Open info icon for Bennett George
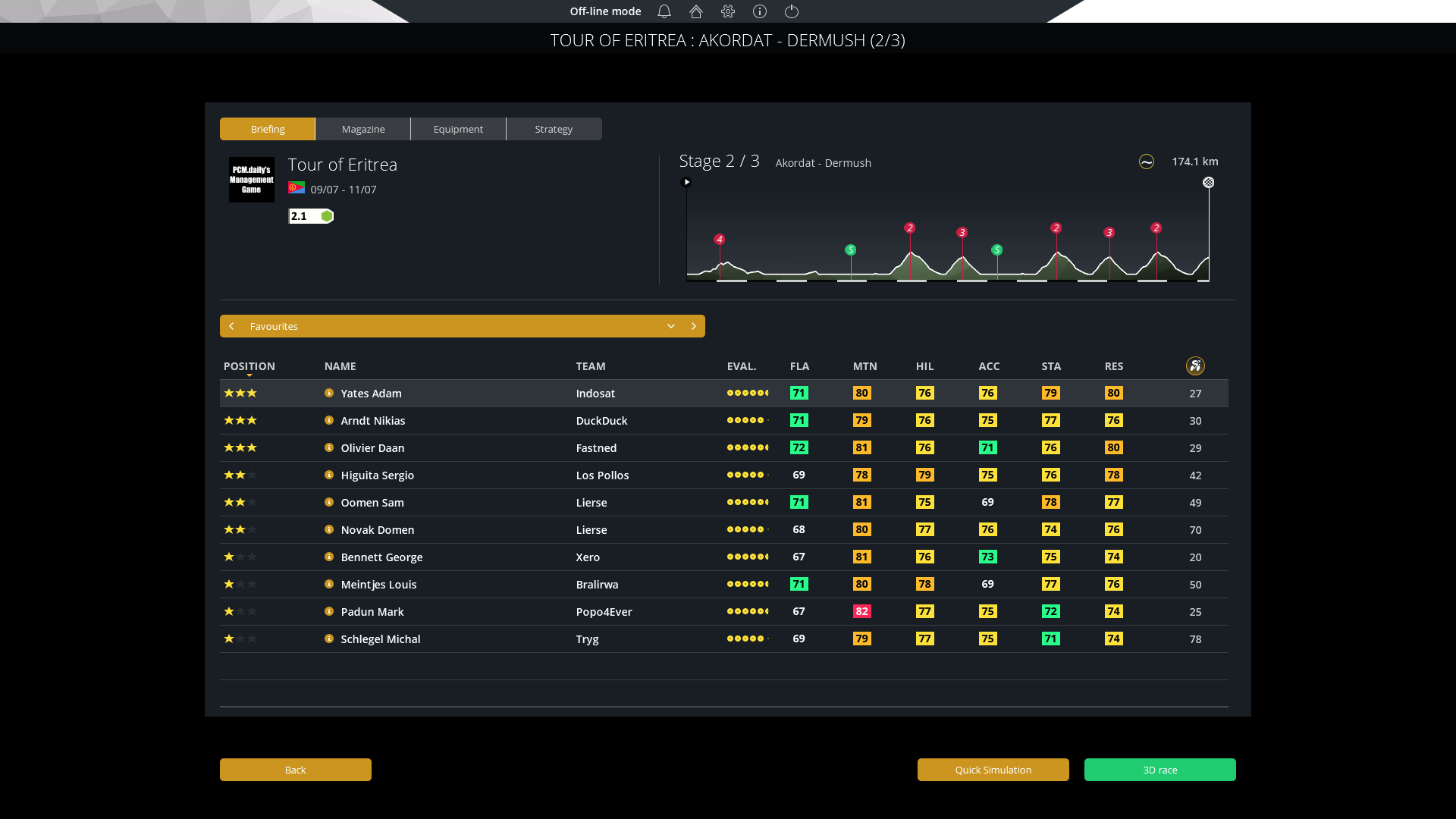The image size is (1456, 819). [329, 557]
